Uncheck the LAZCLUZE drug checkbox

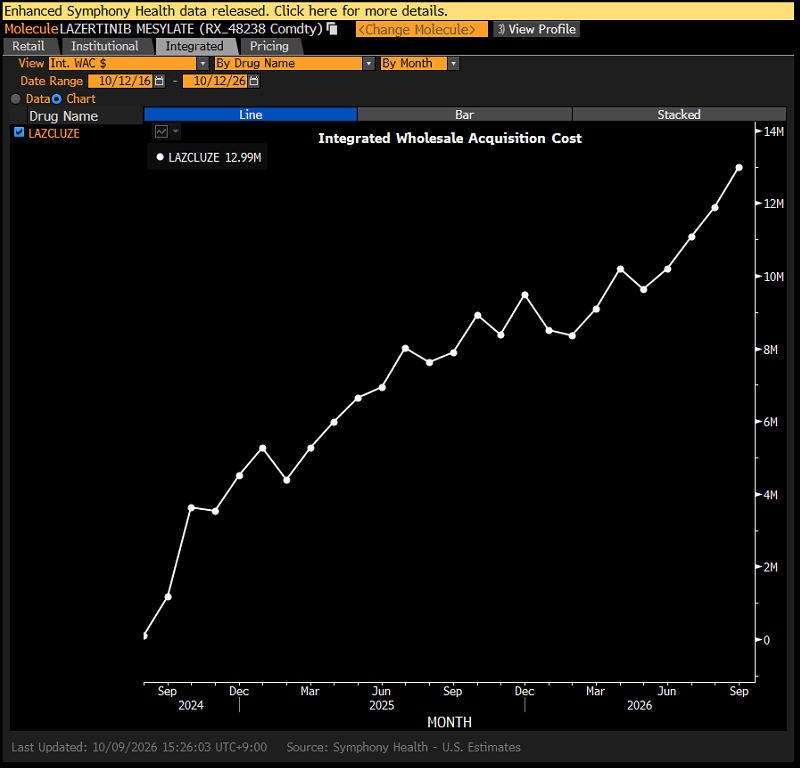[19, 133]
